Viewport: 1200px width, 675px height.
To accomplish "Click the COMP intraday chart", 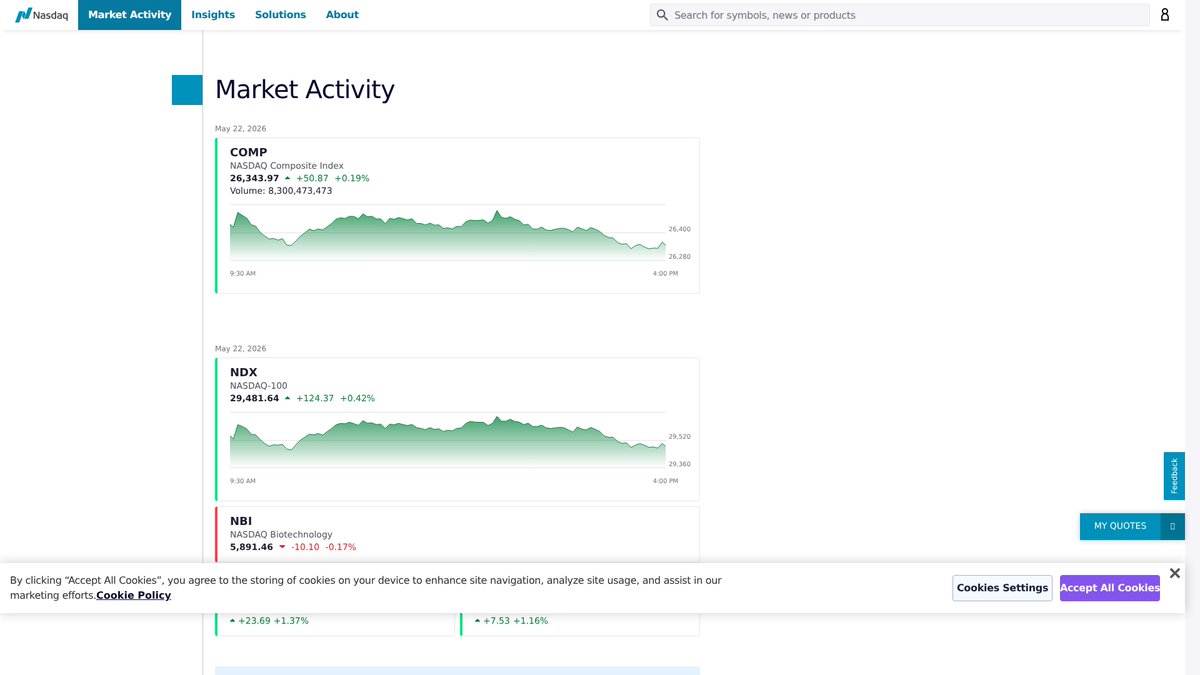I will click(447, 235).
